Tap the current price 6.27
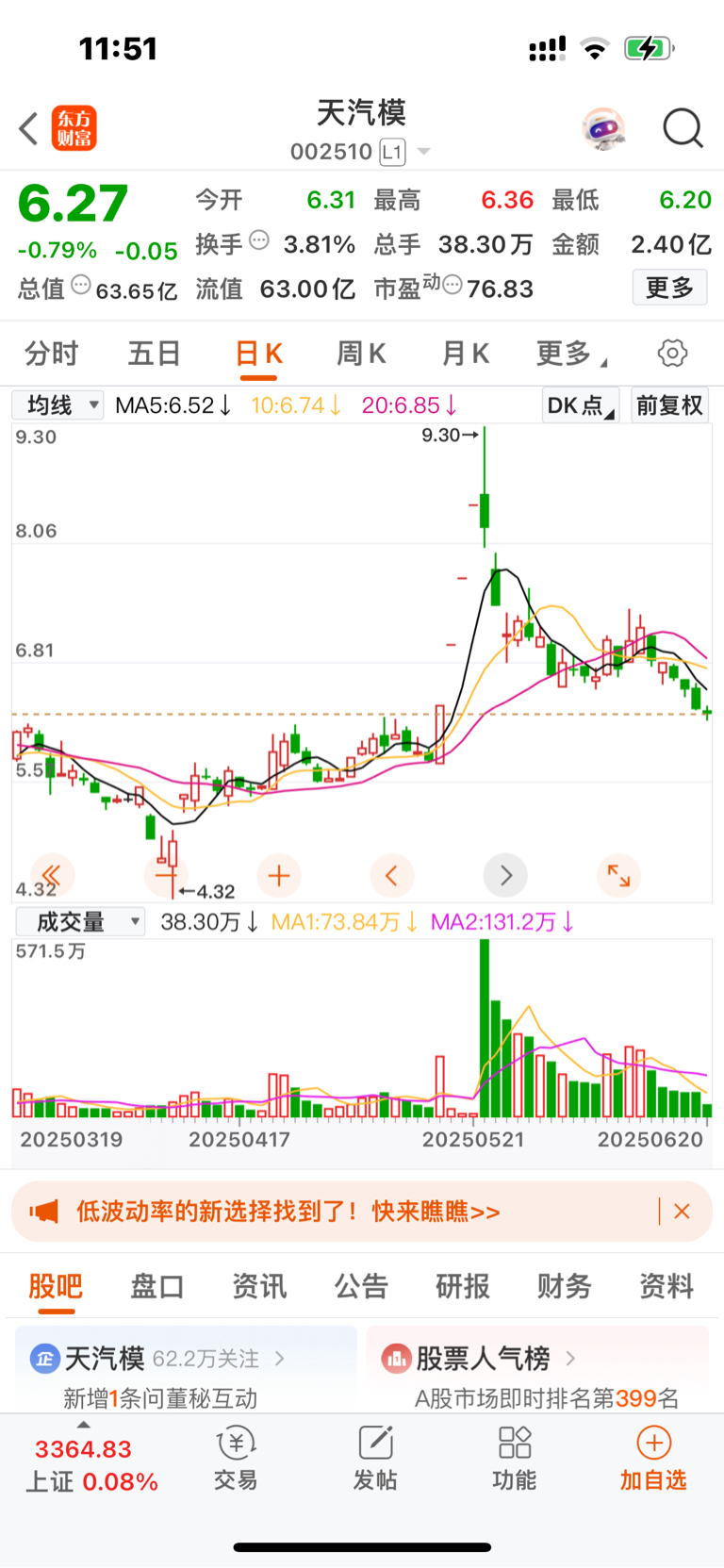Screen dimensions: 724x1568 73,204
